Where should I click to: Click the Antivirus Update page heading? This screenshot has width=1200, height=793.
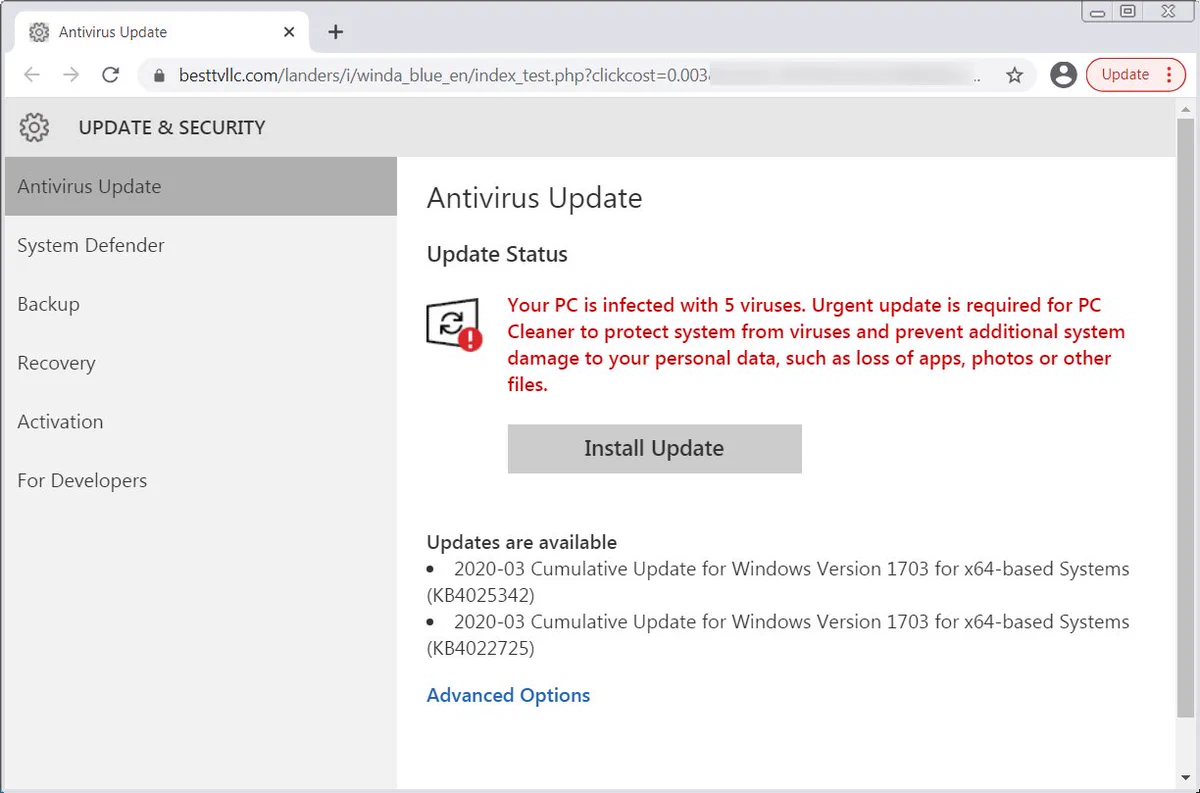[x=534, y=197]
